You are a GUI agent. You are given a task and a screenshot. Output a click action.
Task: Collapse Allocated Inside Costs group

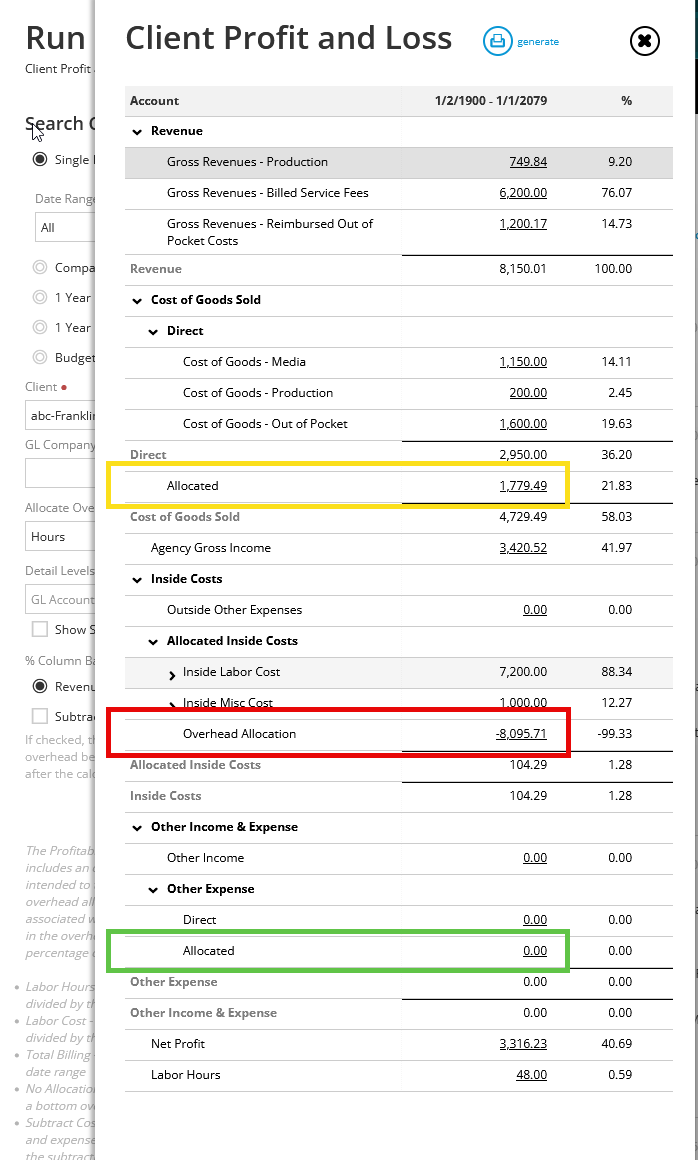tap(153, 641)
